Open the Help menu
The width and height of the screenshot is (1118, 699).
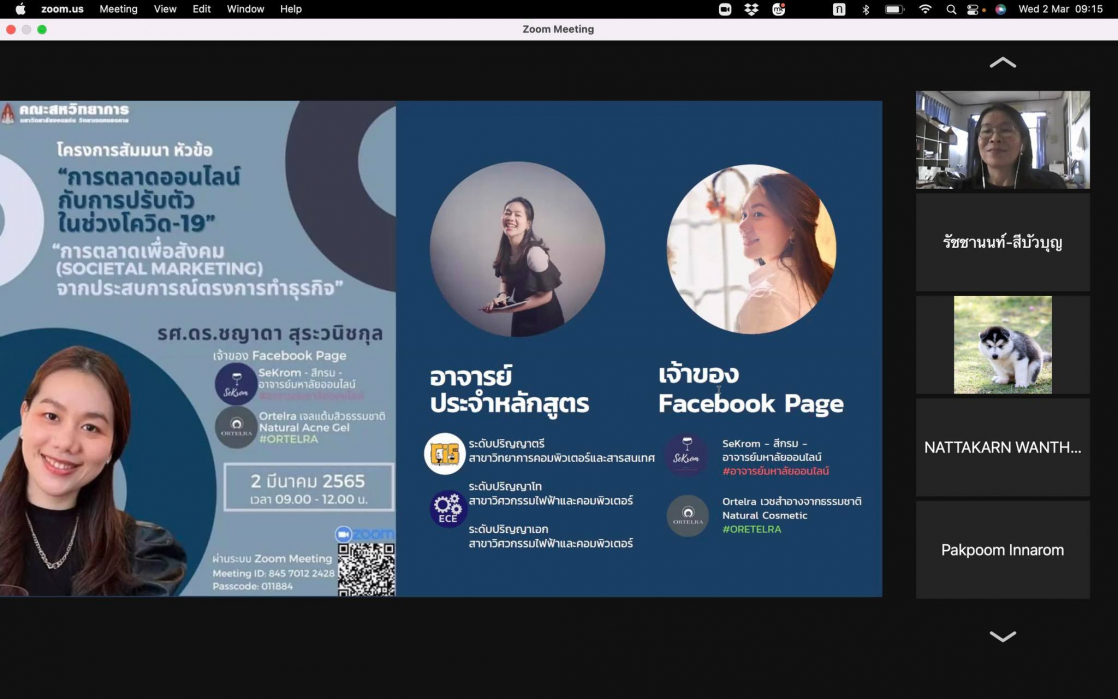coord(291,9)
